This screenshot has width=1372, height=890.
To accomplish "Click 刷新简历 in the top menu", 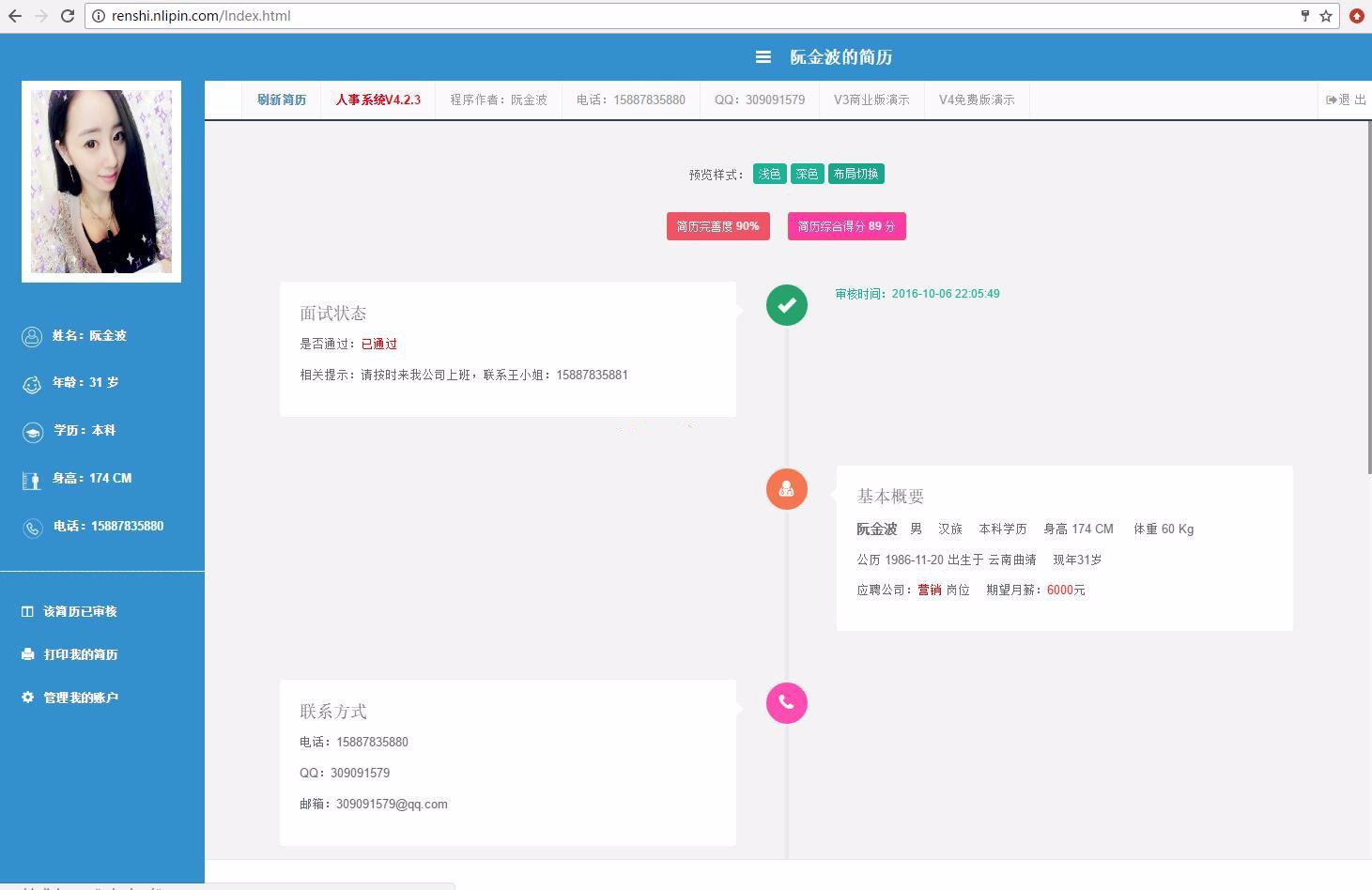I will pyautogui.click(x=282, y=100).
